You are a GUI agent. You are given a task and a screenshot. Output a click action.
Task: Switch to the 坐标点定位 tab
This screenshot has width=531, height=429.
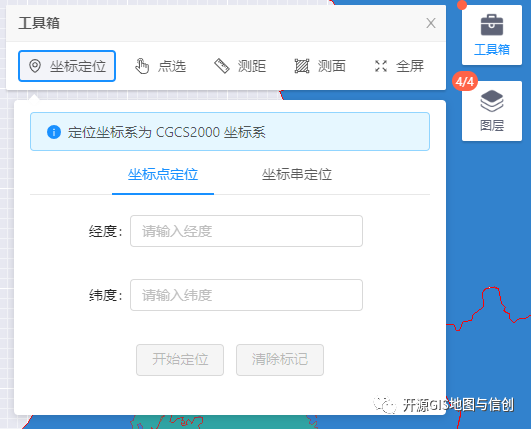[163, 175]
